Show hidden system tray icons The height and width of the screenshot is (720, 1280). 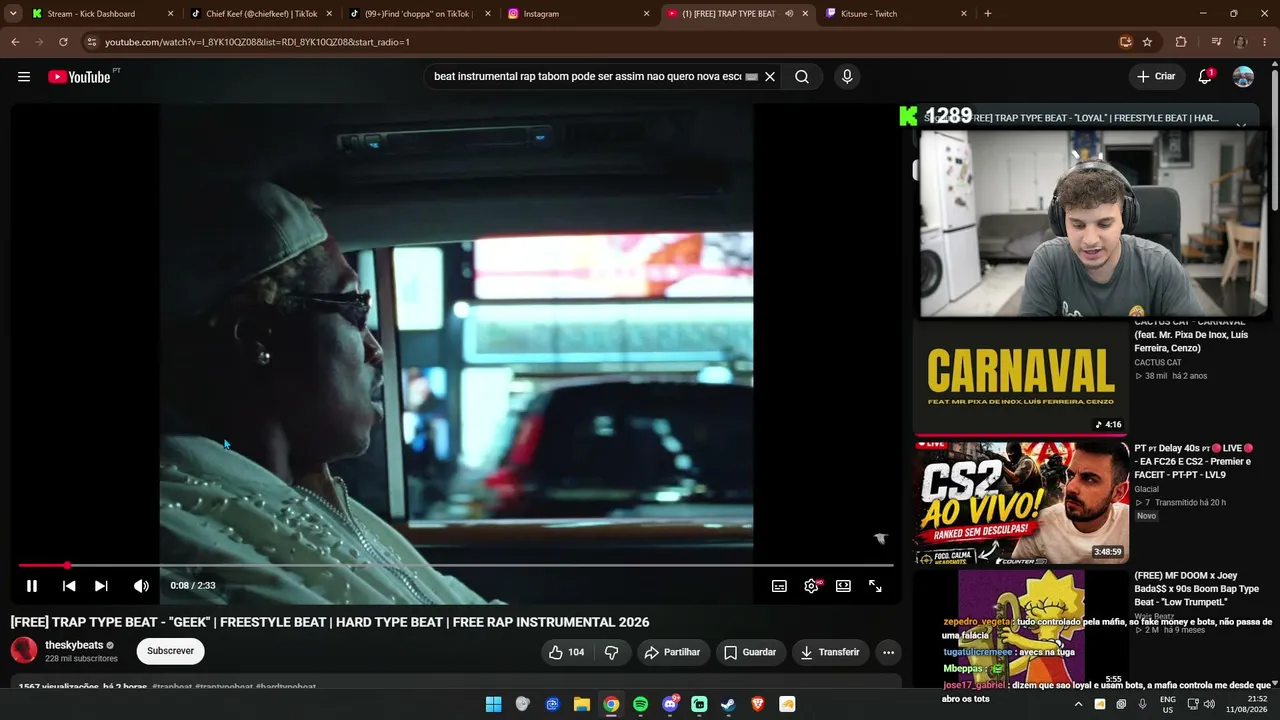(x=1078, y=704)
